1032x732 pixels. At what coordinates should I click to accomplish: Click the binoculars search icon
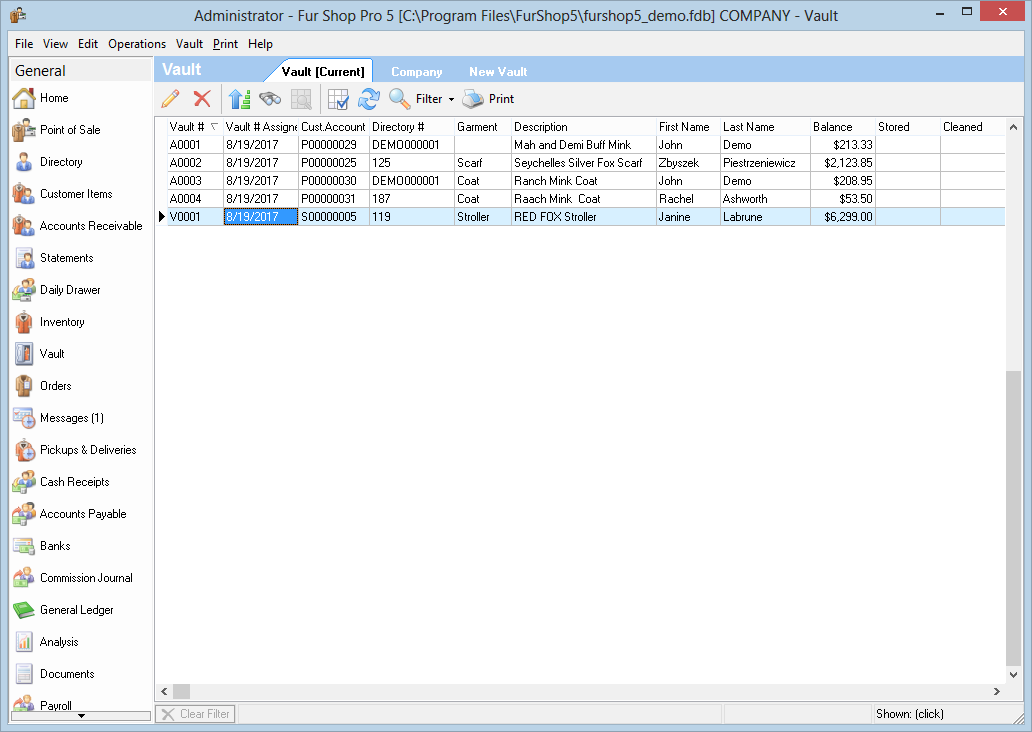coord(270,99)
